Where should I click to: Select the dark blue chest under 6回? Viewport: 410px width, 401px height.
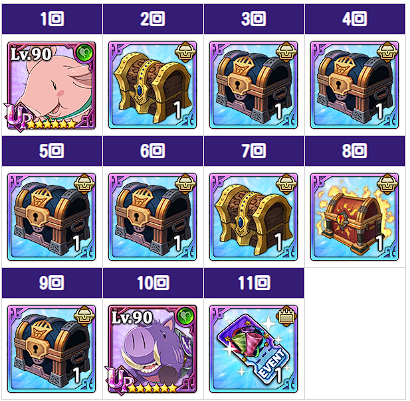152,217
